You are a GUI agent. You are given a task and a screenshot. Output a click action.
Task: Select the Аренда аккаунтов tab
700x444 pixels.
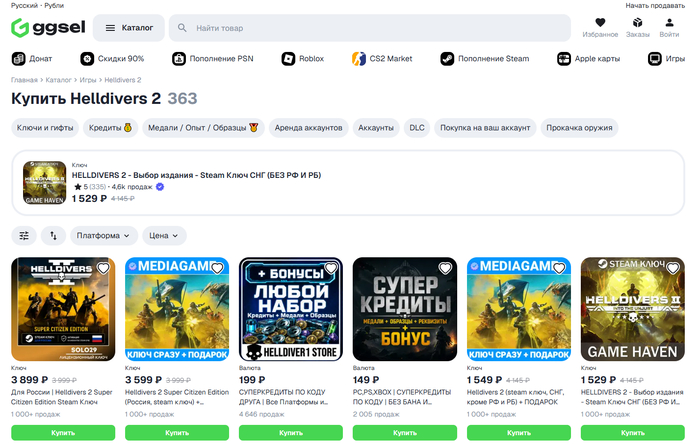coord(308,128)
